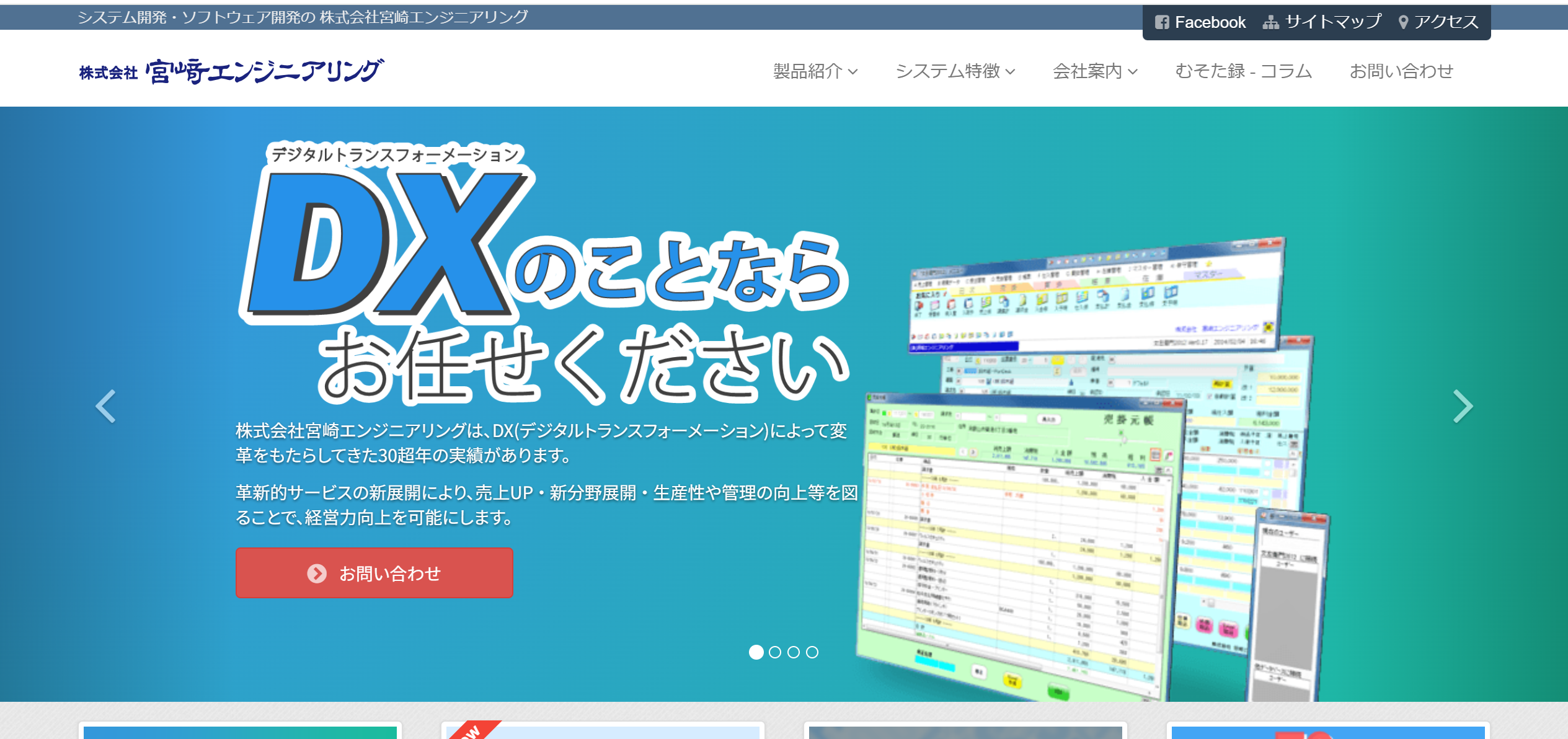Open the むそた録 - コラム menu item
1568x739 pixels.
(1243, 71)
